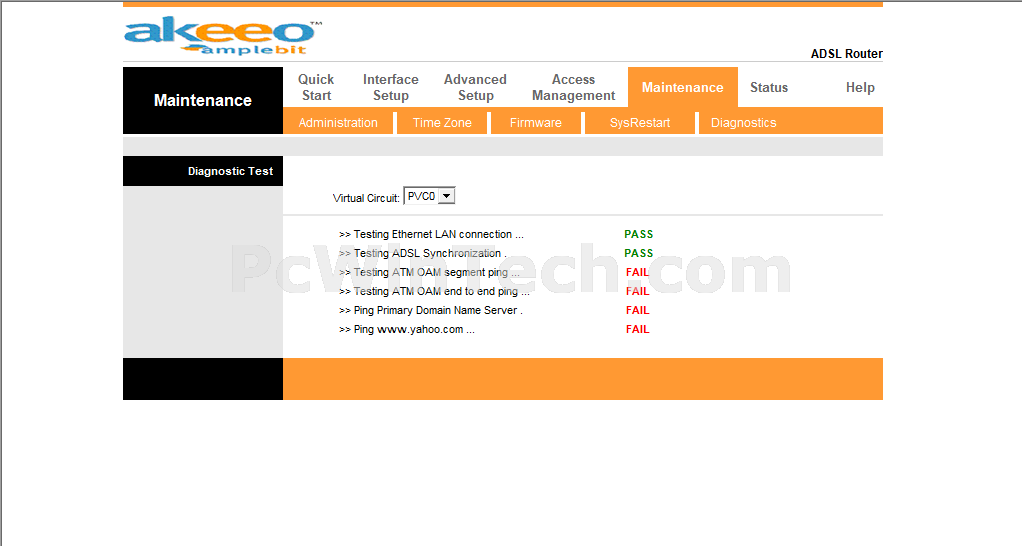
Task: Go to Access Management tab
Action: point(574,87)
